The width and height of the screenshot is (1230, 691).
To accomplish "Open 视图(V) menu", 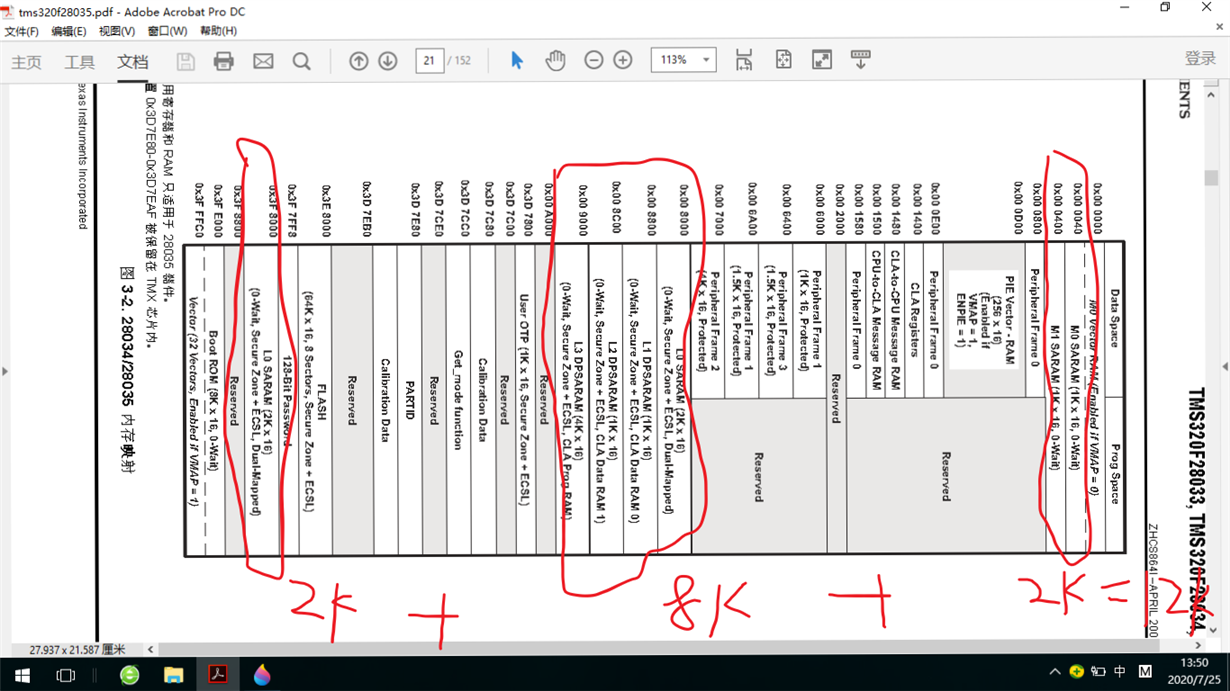I will [117, 31].
